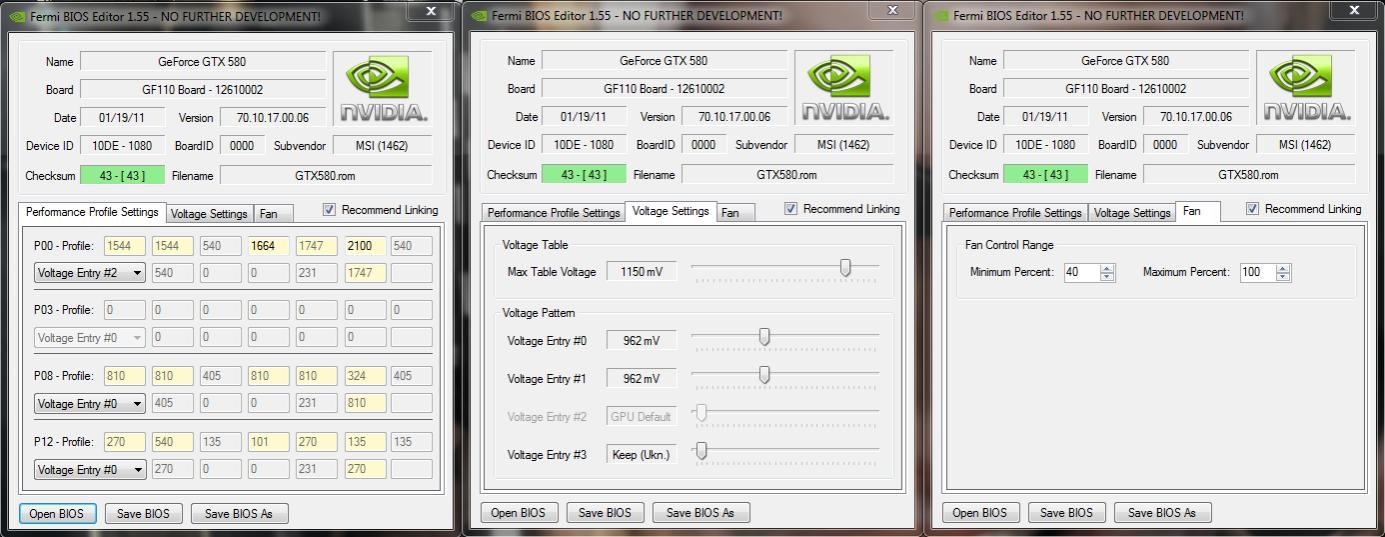The height and width of the screenshot is (537, 1385).
Task: Click the green Checksum field in the left window
Action: pyautogui.click(x=121, y=176)
